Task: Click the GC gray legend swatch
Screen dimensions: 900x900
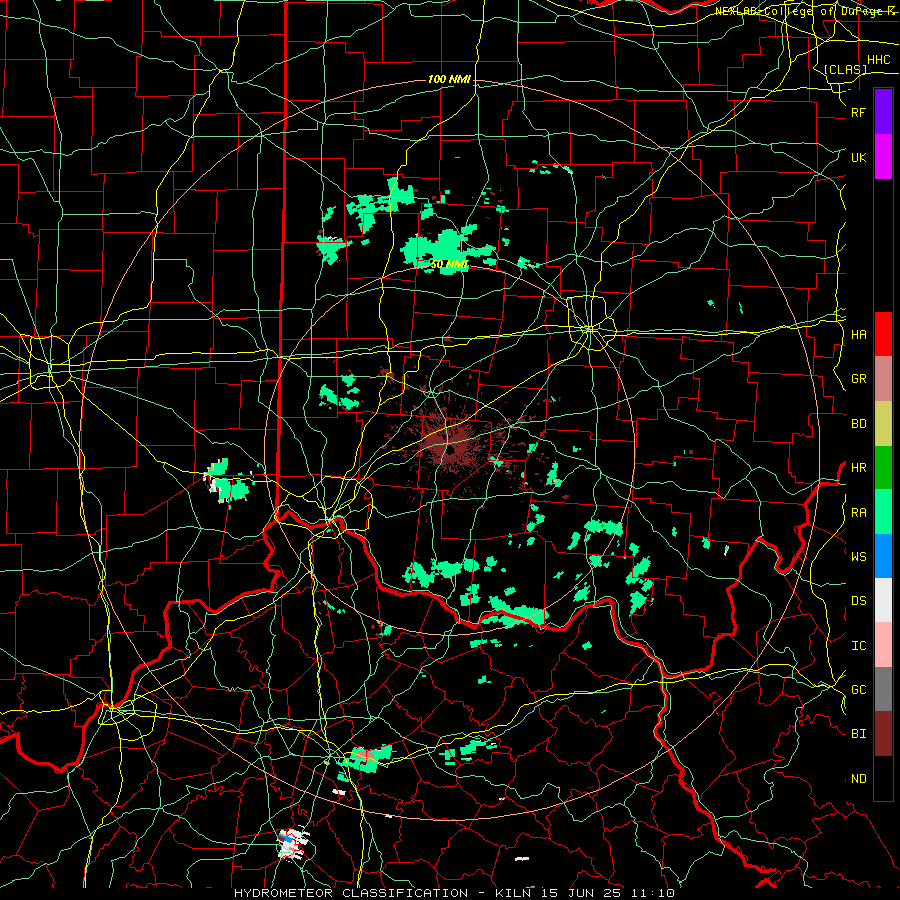Action: point(883,689)
